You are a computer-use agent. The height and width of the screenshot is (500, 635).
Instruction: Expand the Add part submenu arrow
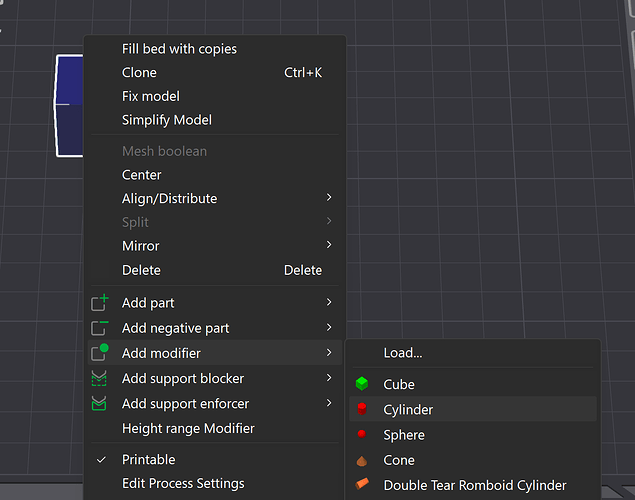coord(329,302)
